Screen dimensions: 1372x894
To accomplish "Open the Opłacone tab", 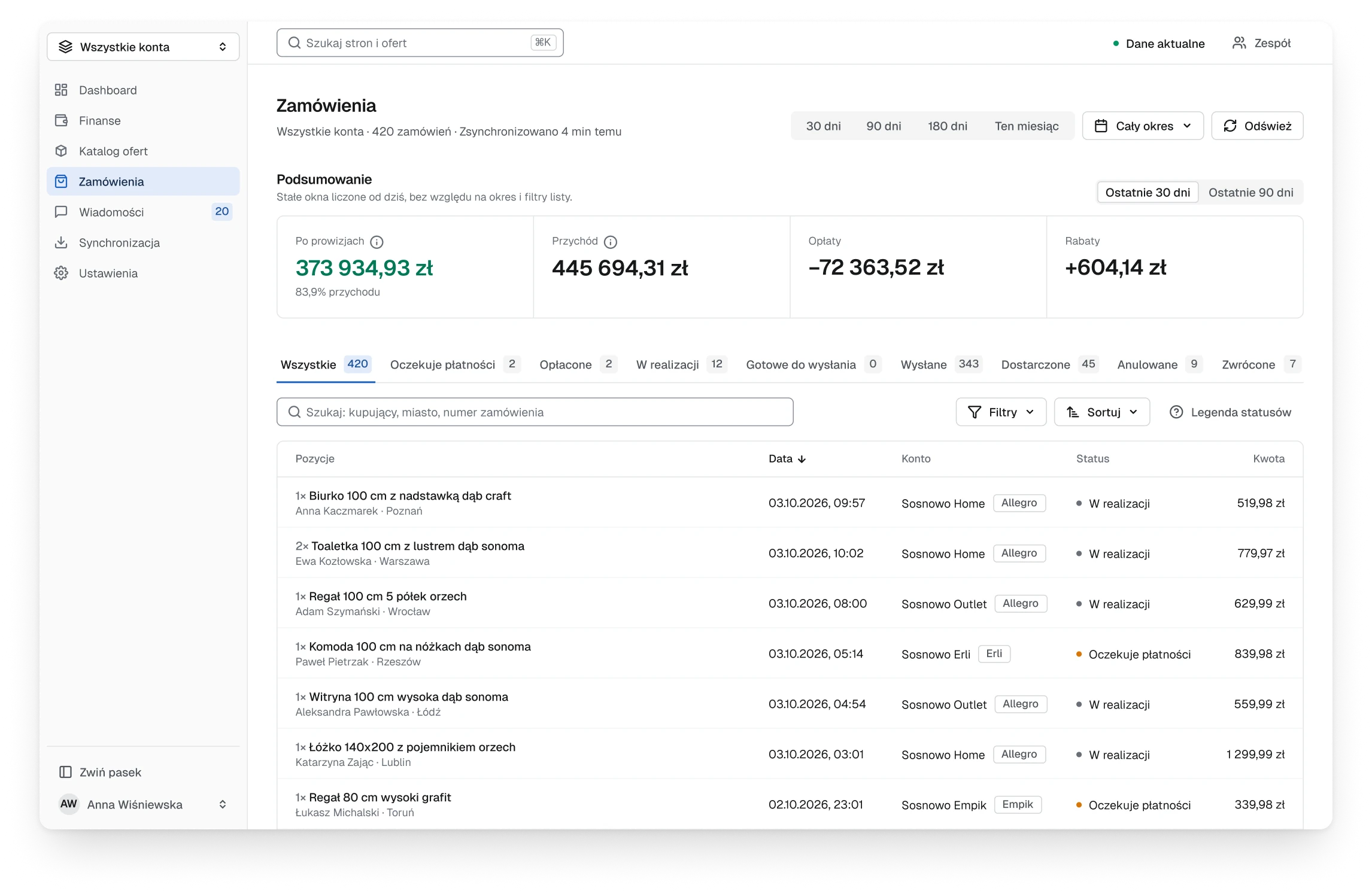I will point(578,364).
